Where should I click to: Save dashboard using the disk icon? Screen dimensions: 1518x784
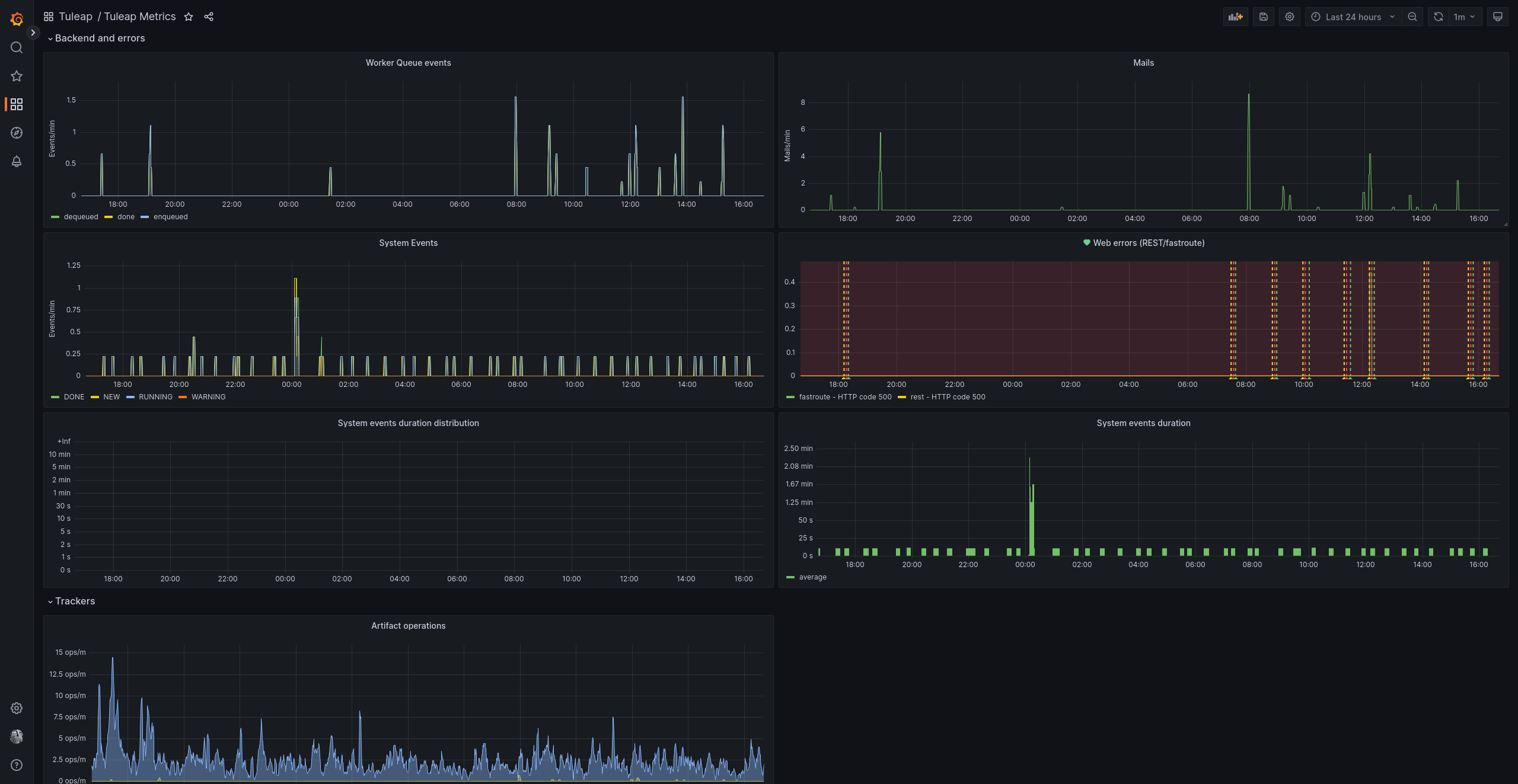[1263, 17]
